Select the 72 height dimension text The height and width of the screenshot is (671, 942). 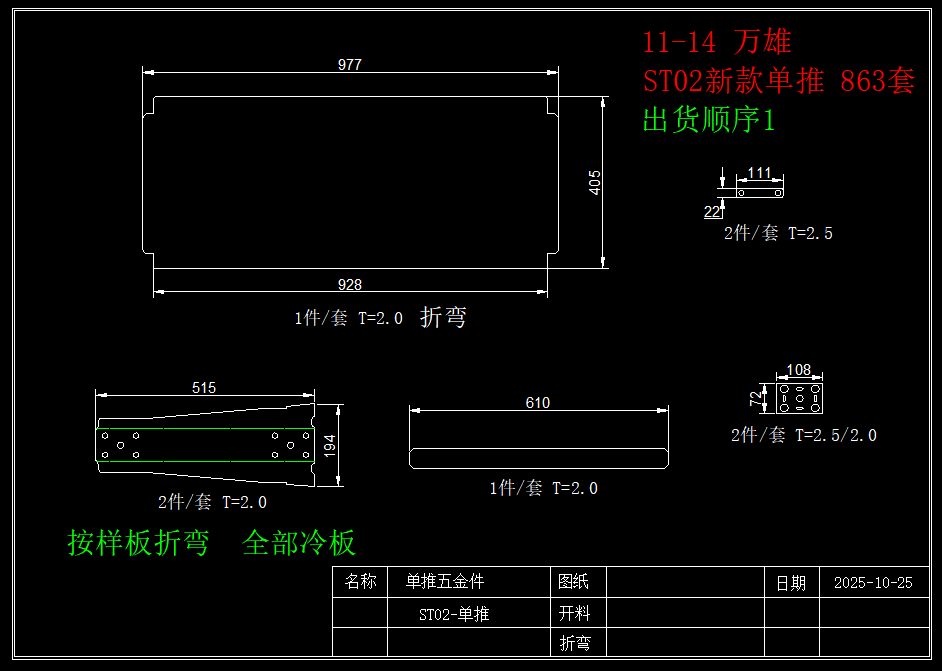(756, 398)
